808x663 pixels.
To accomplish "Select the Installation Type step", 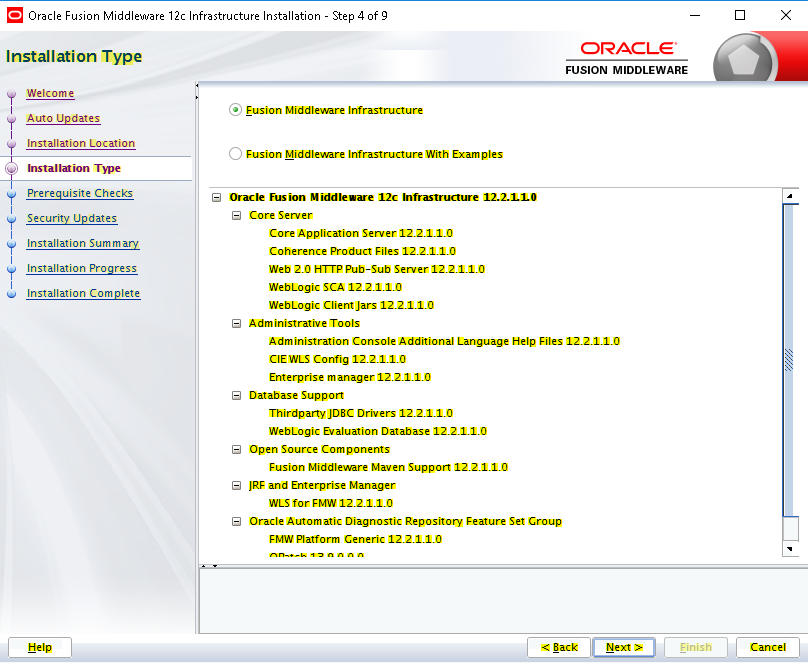I will [x=74, y=168].
